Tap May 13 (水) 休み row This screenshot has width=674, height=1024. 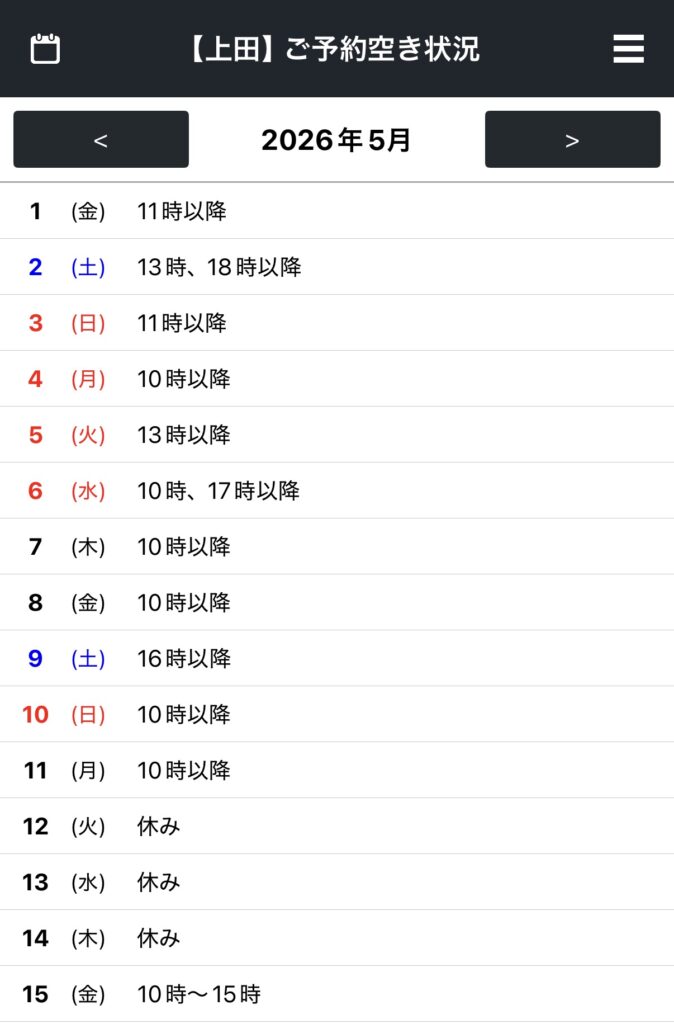tap(337, 883)
